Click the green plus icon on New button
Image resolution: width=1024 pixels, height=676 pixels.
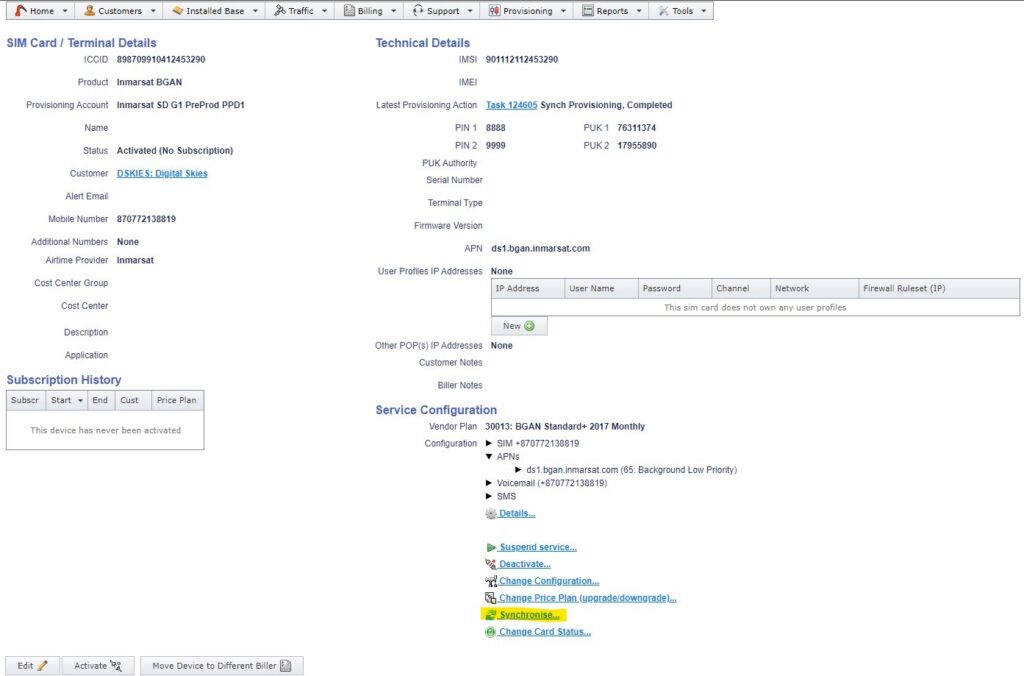529,326
